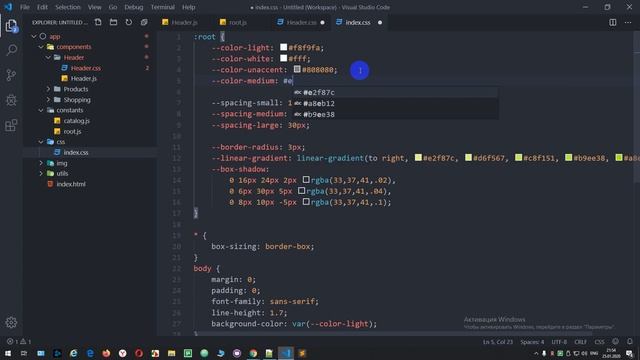640x360 pixels.
Task: Open the File menu
Action: pyautogui.click(x=25, y=7)
